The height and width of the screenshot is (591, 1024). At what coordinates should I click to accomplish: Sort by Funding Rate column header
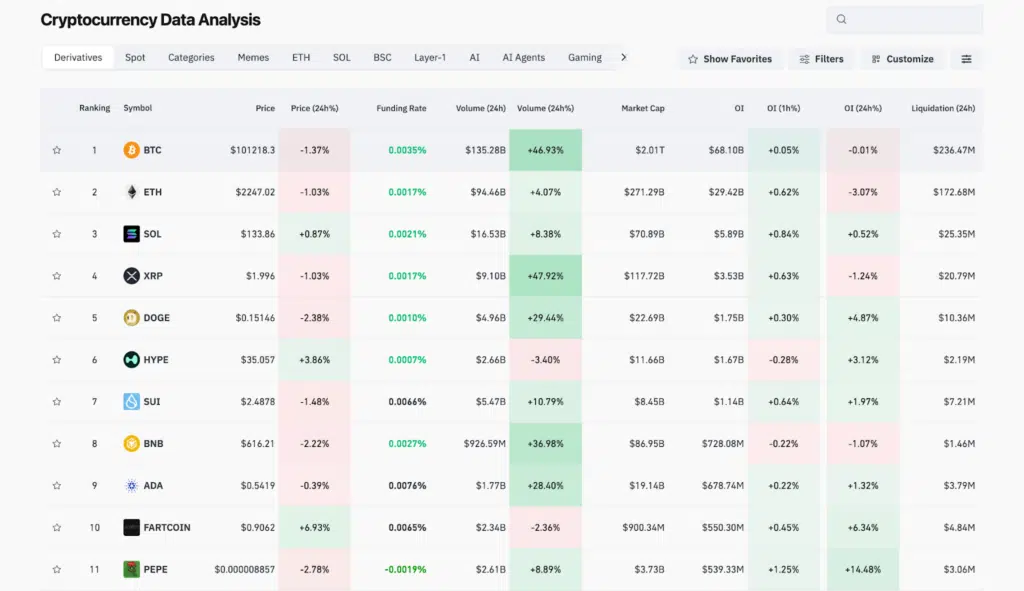(x=401, y=108)
